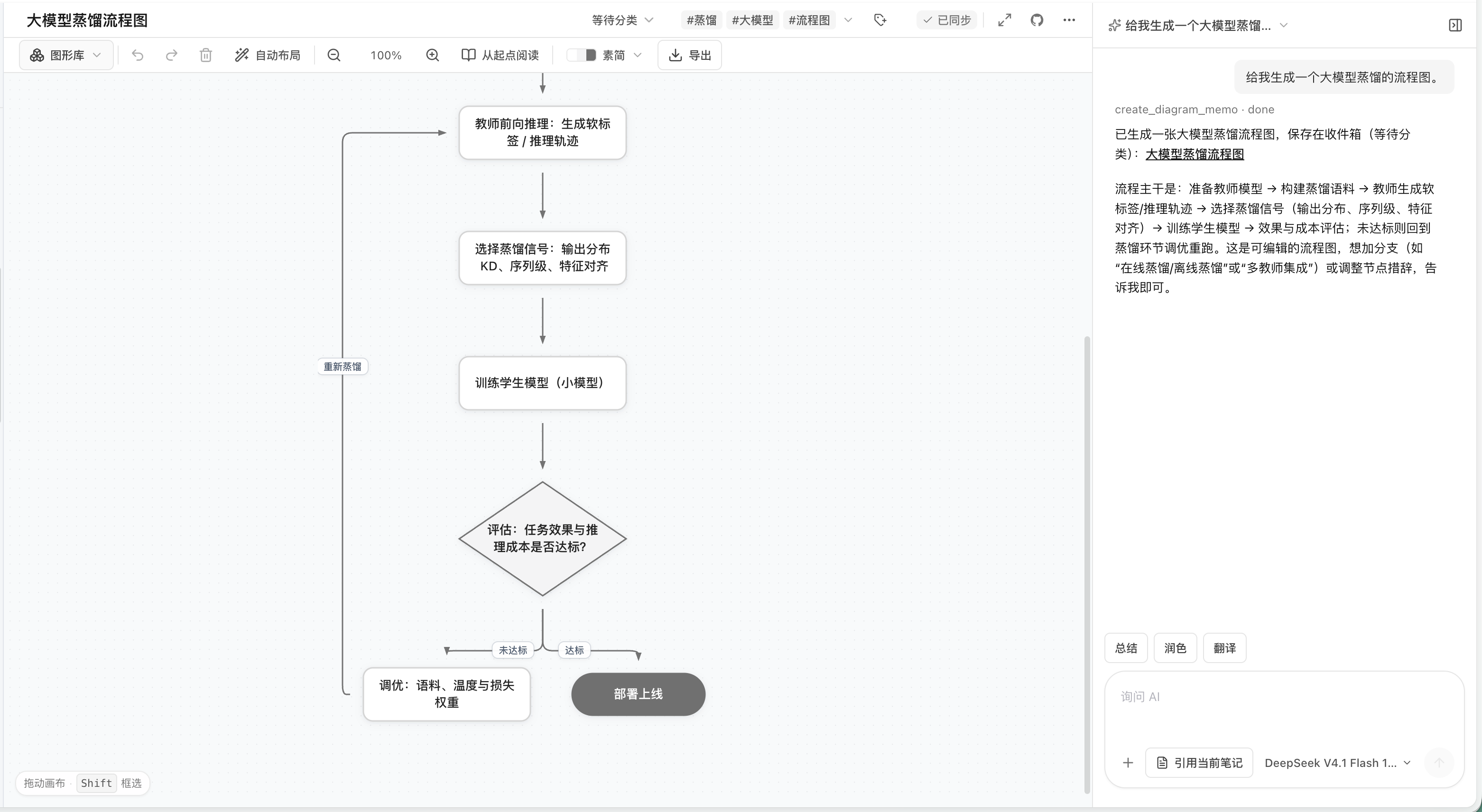Screen dimensions: 1482x812
Task: Select the 评估 decision diamond node
Action: 543,538
